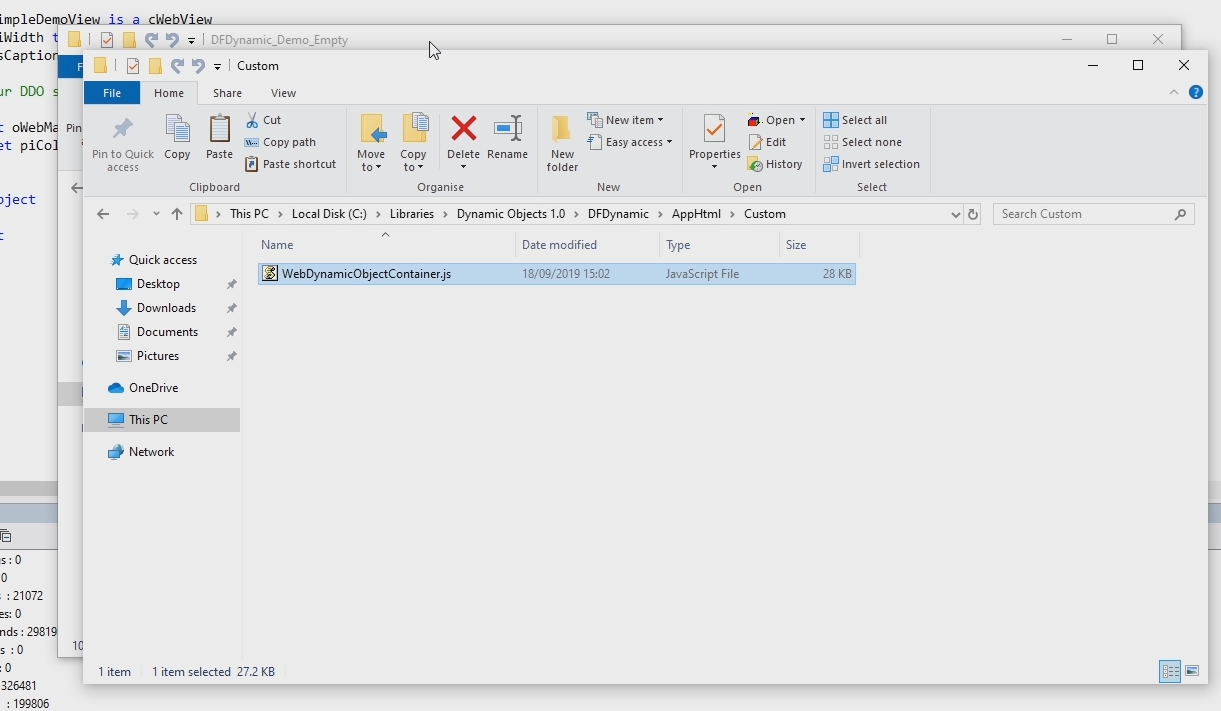
Task: Click the refresh button beside address bar
Action: [x=973, y=214]
